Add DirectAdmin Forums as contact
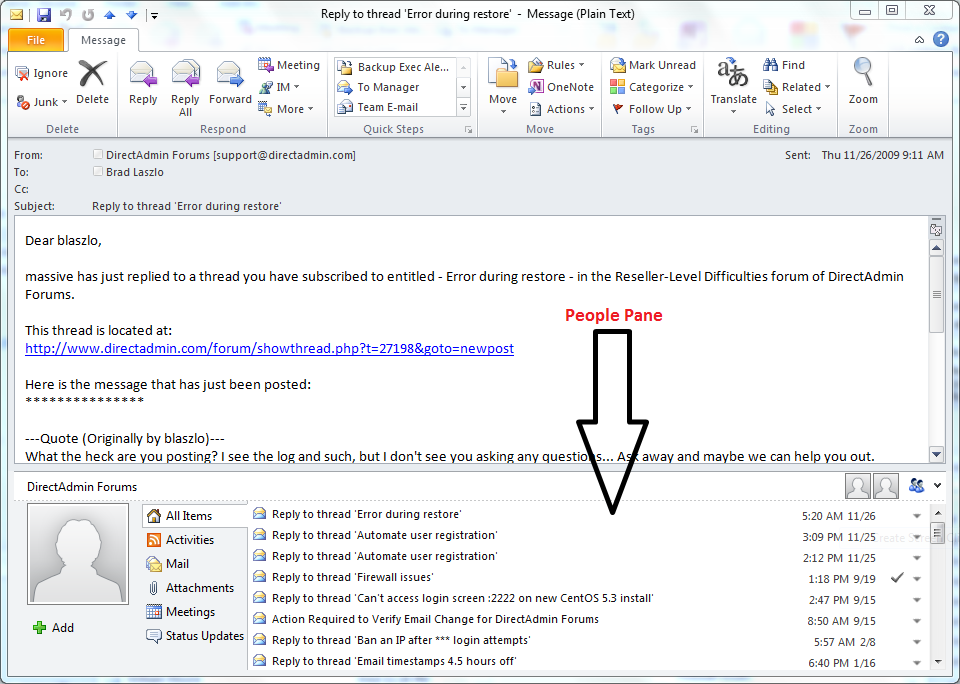Screen dimensions: 960x684 point(53,628)
